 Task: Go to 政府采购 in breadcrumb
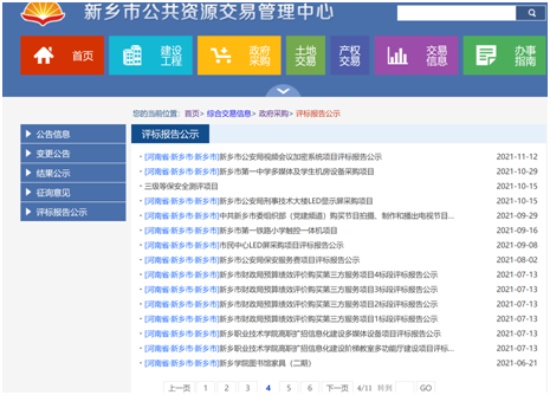tap(273, 113)
